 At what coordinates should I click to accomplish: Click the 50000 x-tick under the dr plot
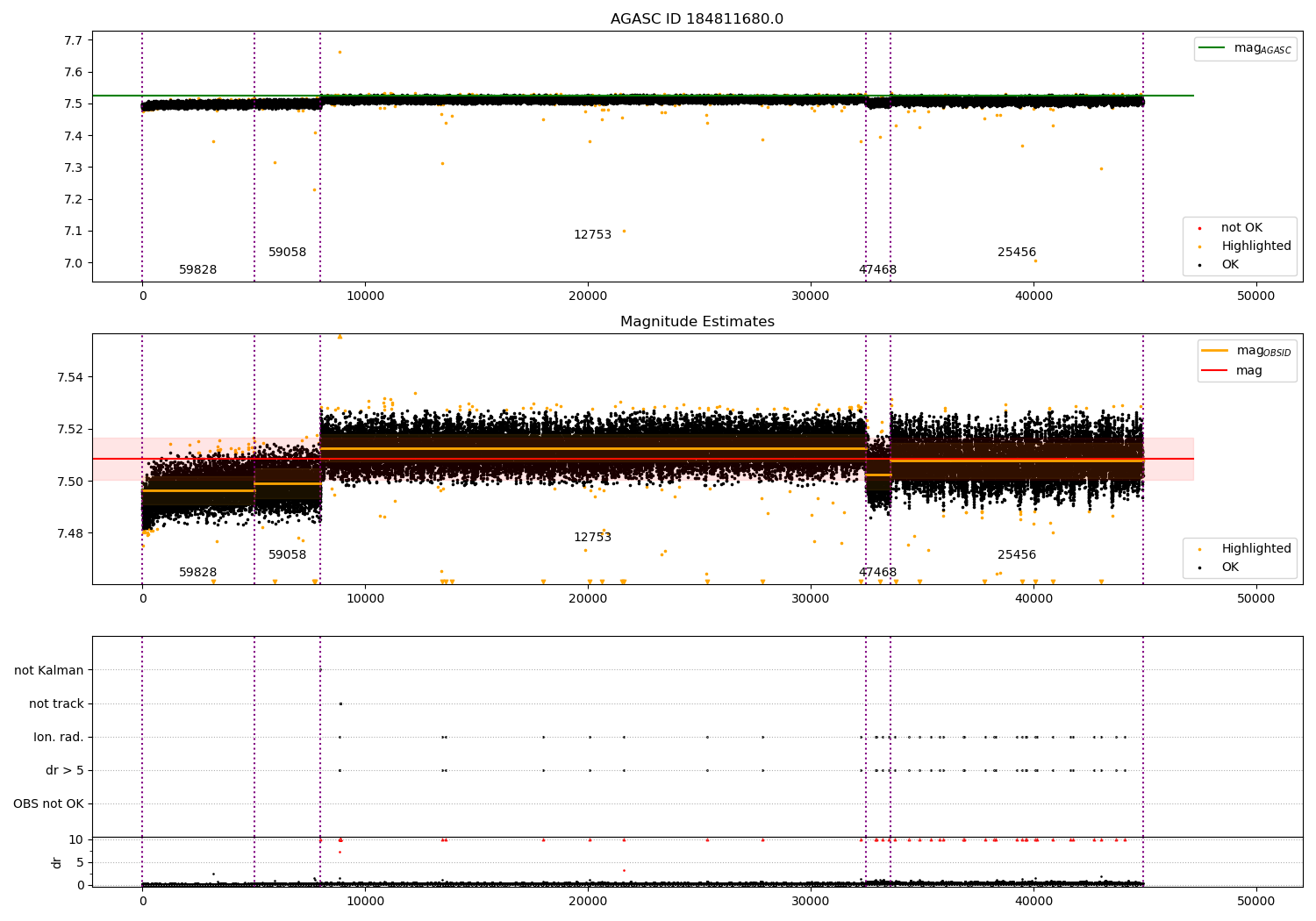(x=1256, y=901)
